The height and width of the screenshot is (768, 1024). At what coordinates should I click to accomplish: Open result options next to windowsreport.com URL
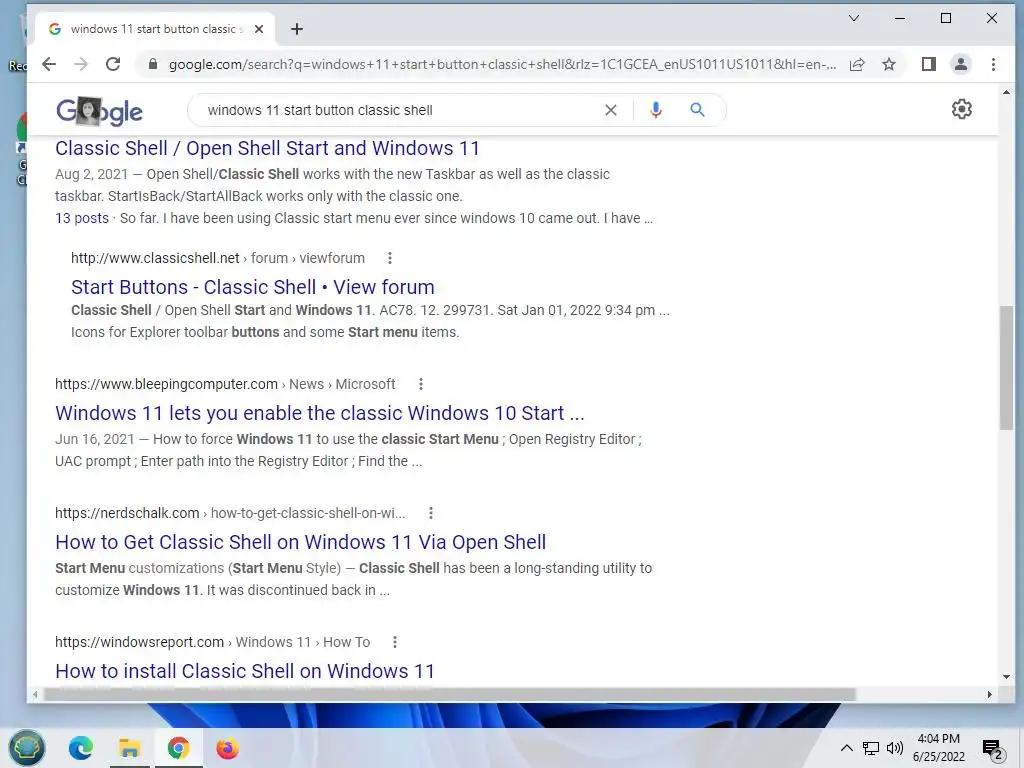pos(394,642)
